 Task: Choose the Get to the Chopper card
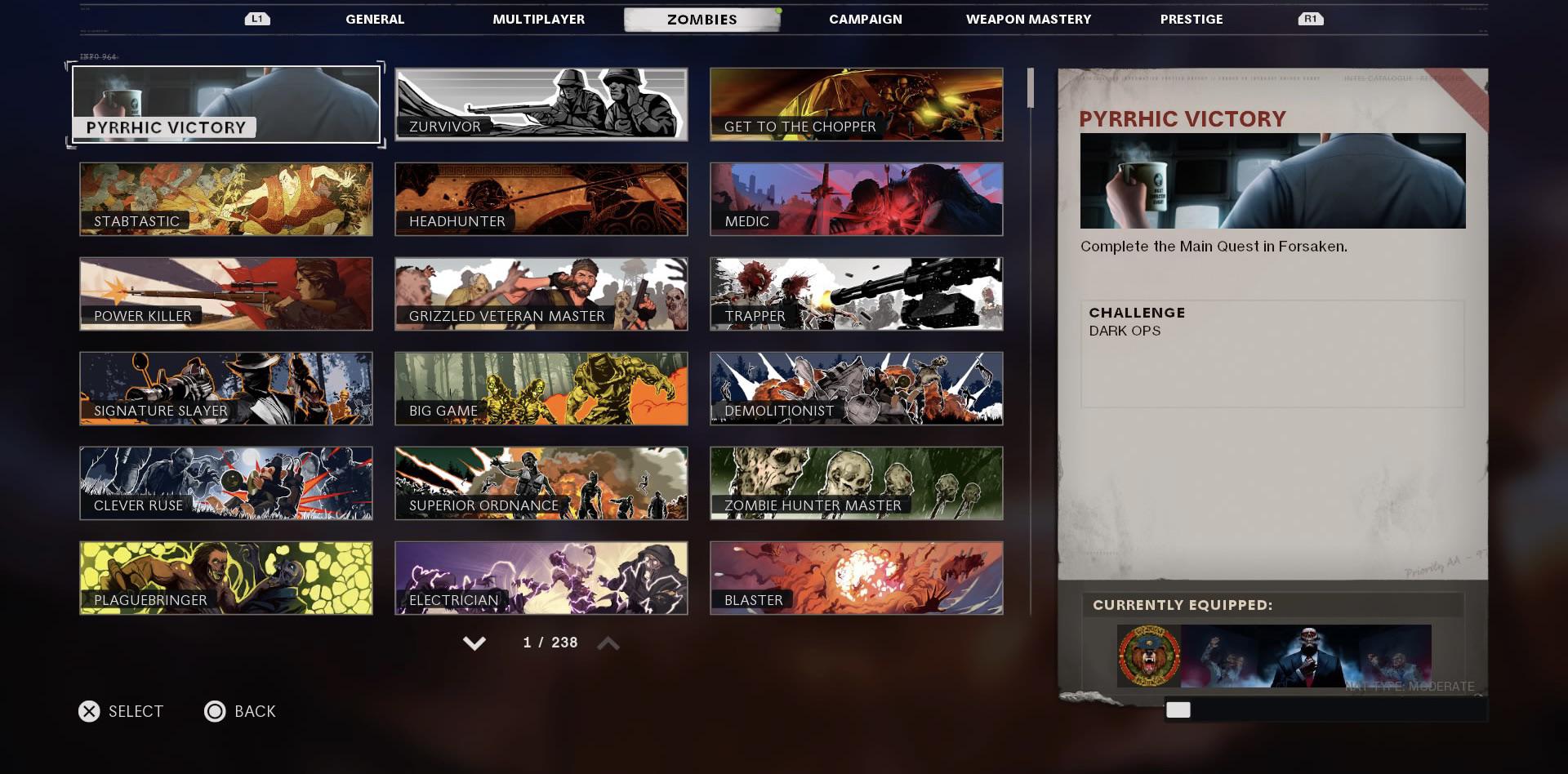click(857, 105)
